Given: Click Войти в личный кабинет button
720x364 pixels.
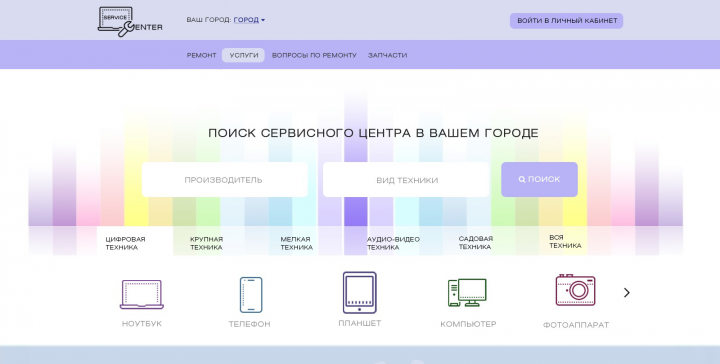Looking at the screenshot, I should (567, 21).
